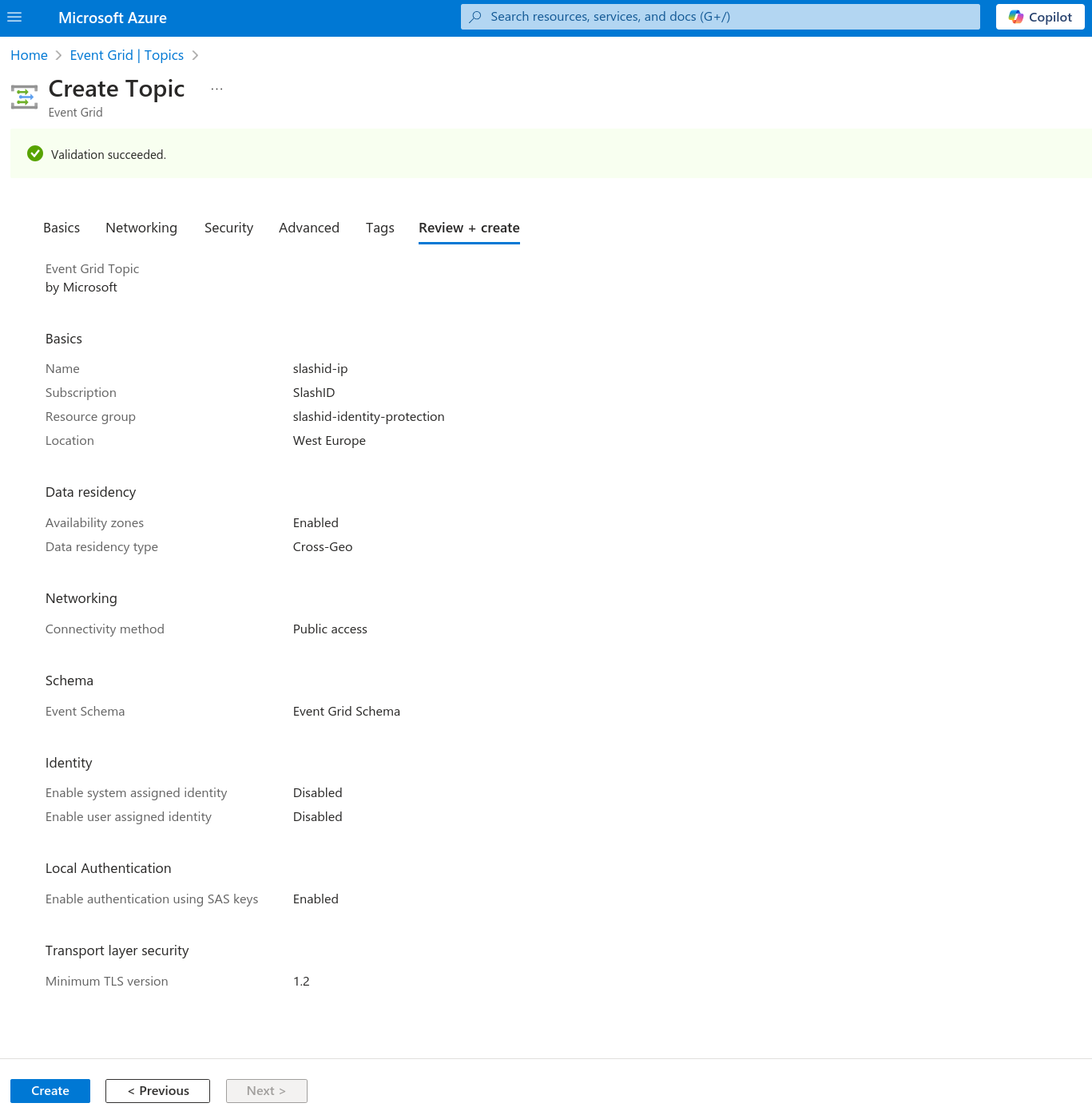Click the Event Grid Topic page icon

[24, 96]
